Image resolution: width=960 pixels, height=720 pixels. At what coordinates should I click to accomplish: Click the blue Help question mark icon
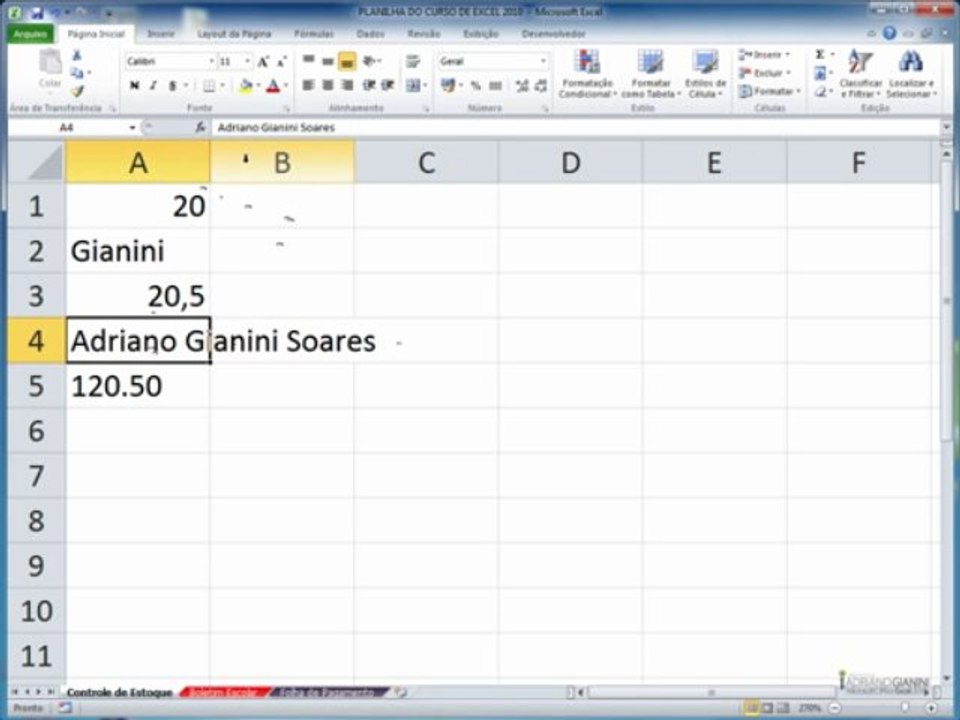pyautogui.click(x=890, y=33)
